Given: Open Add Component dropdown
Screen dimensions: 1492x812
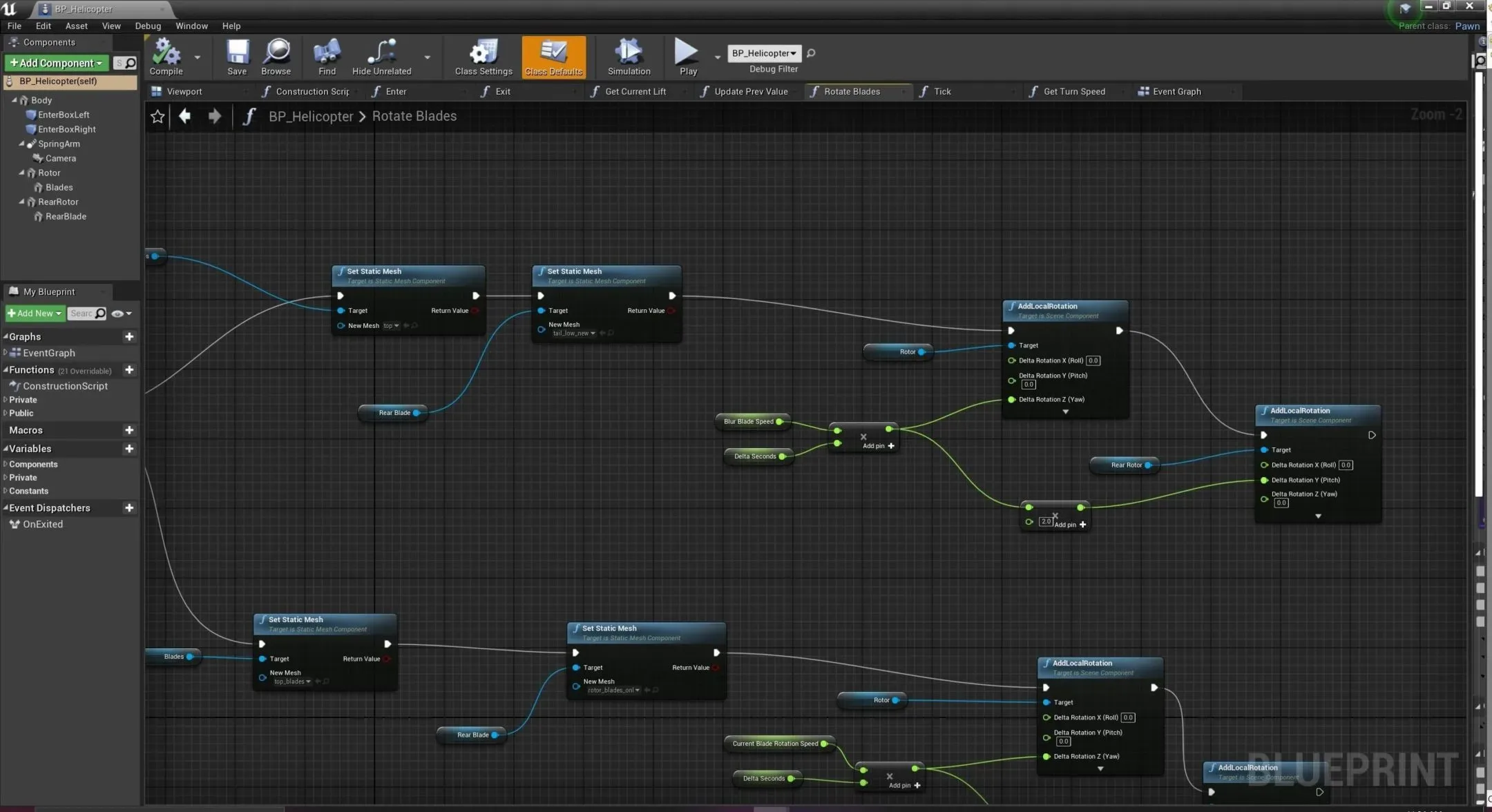Looking at the screenshot, I should click(x=57, y=63).
